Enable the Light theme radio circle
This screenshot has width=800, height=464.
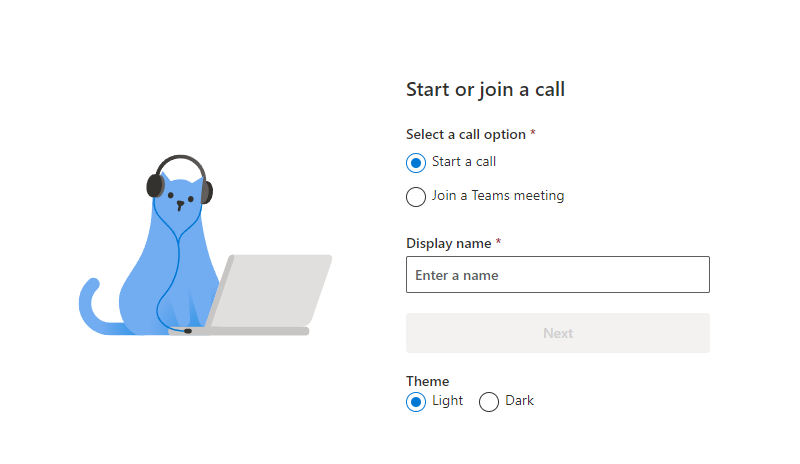click(416, 402)
